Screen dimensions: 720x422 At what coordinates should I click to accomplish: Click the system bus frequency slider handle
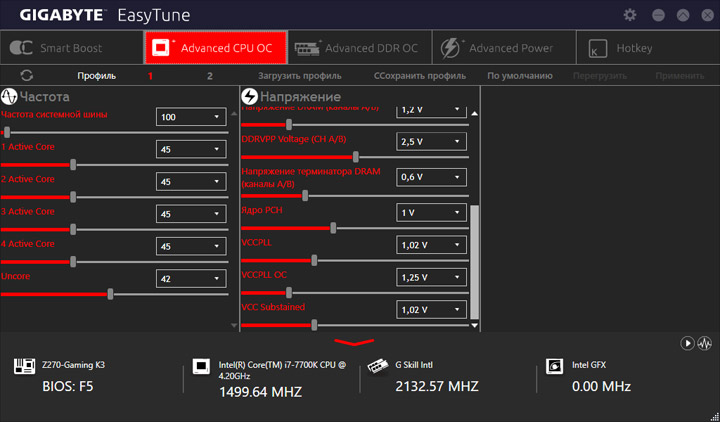(x=6, y=133)
